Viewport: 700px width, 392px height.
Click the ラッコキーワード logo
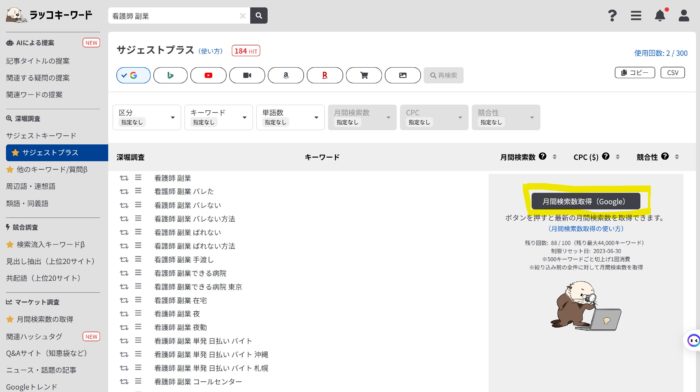pyautogui.click(x=49, y=15)
